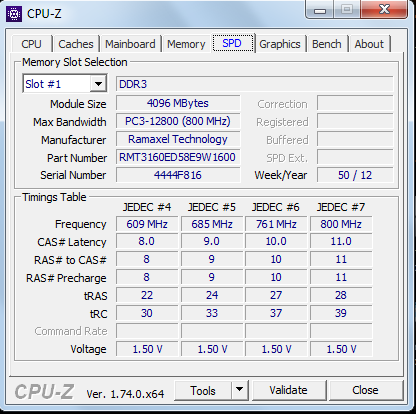Screen dimensions: 416x414
Task: Minimize the CPU-Z window
Action: [x=320, y=10]
